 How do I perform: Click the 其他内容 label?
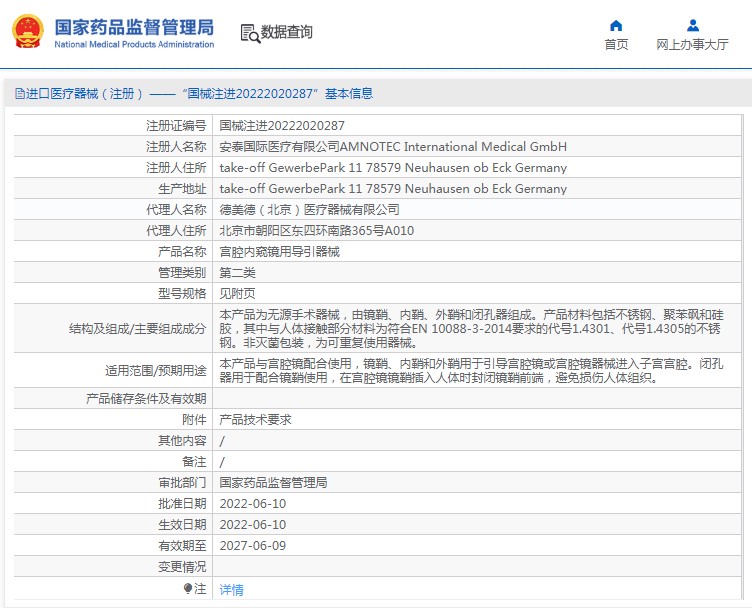182,441
